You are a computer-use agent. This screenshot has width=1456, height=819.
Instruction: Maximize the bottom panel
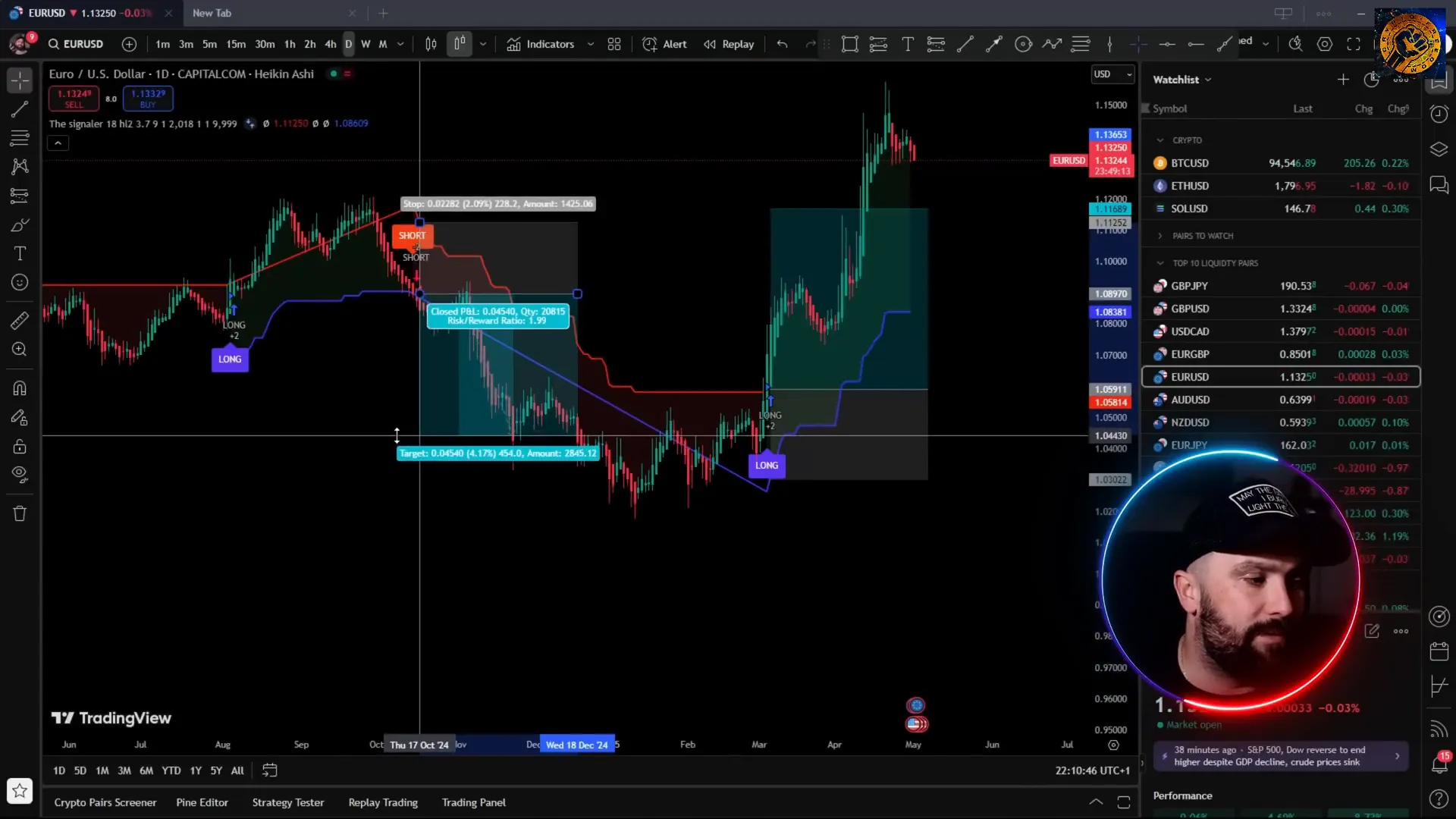pos(1124,802)
